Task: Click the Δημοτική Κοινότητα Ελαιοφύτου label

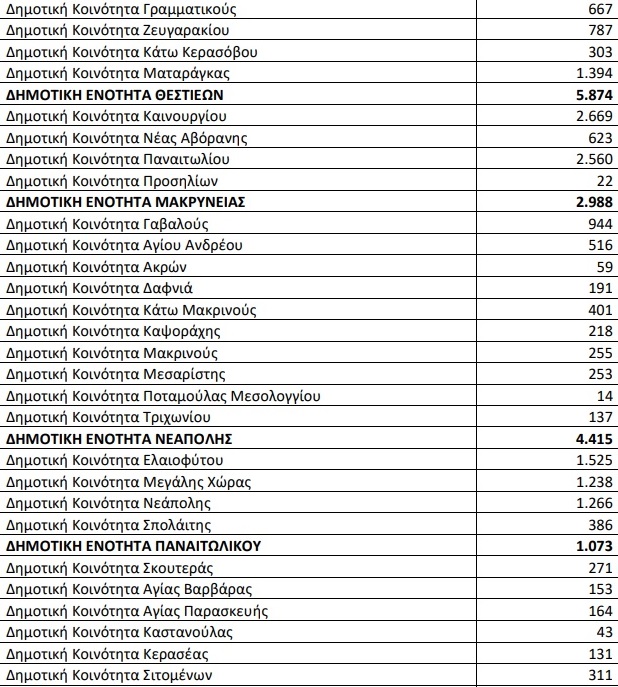Action: [112, 460]
